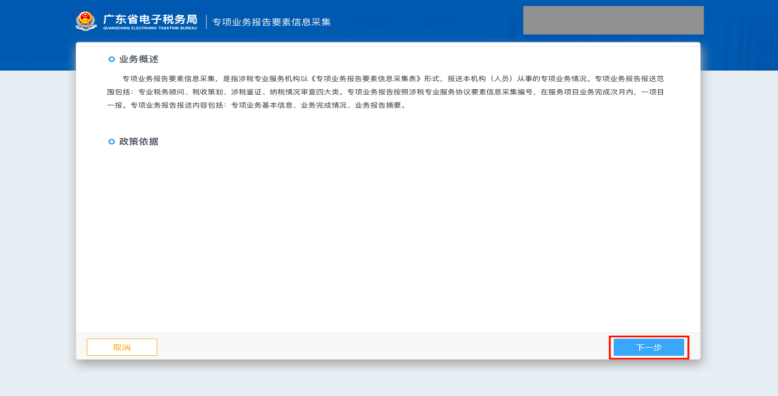
Task: Select the 政策依据 section heading
Action: click(139, 141)
